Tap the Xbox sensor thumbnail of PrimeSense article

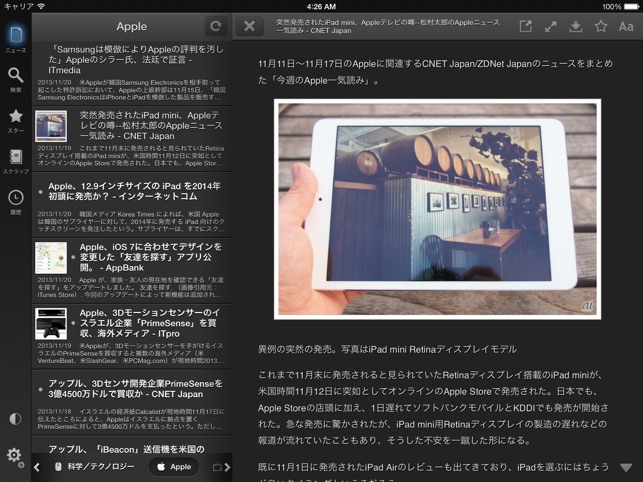(x=51, y=324)
